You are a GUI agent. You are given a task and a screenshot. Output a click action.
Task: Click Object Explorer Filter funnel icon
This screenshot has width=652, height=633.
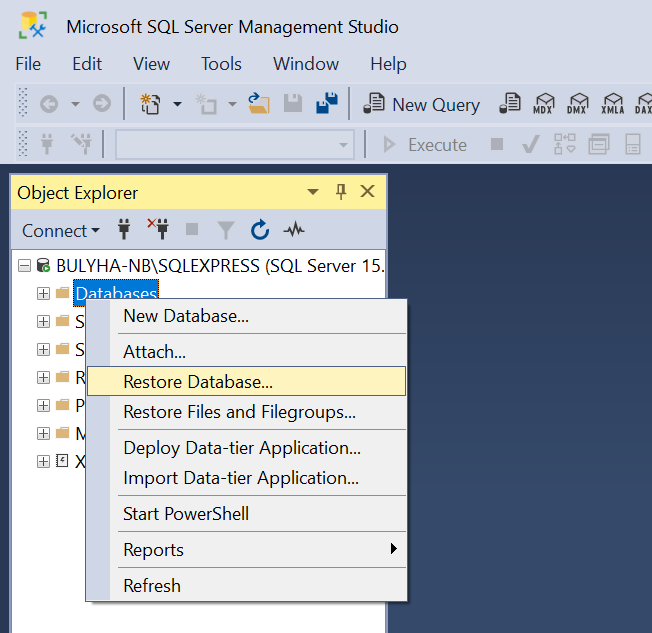click(x=226, y=230)
